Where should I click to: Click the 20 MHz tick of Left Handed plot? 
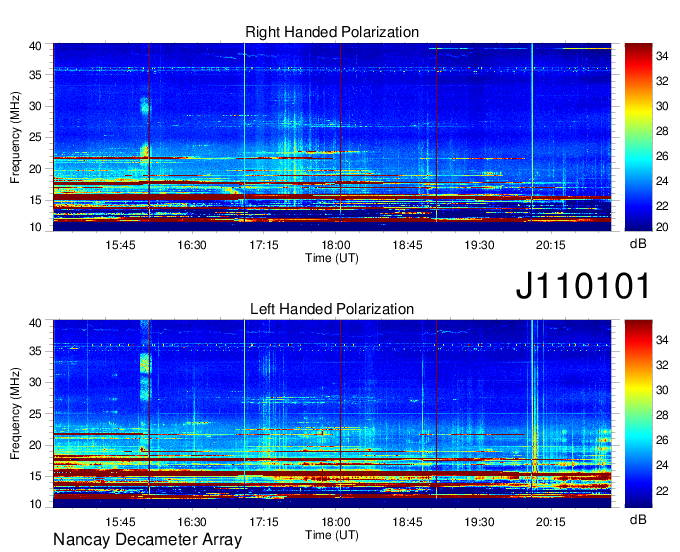[x=35, y=446]
